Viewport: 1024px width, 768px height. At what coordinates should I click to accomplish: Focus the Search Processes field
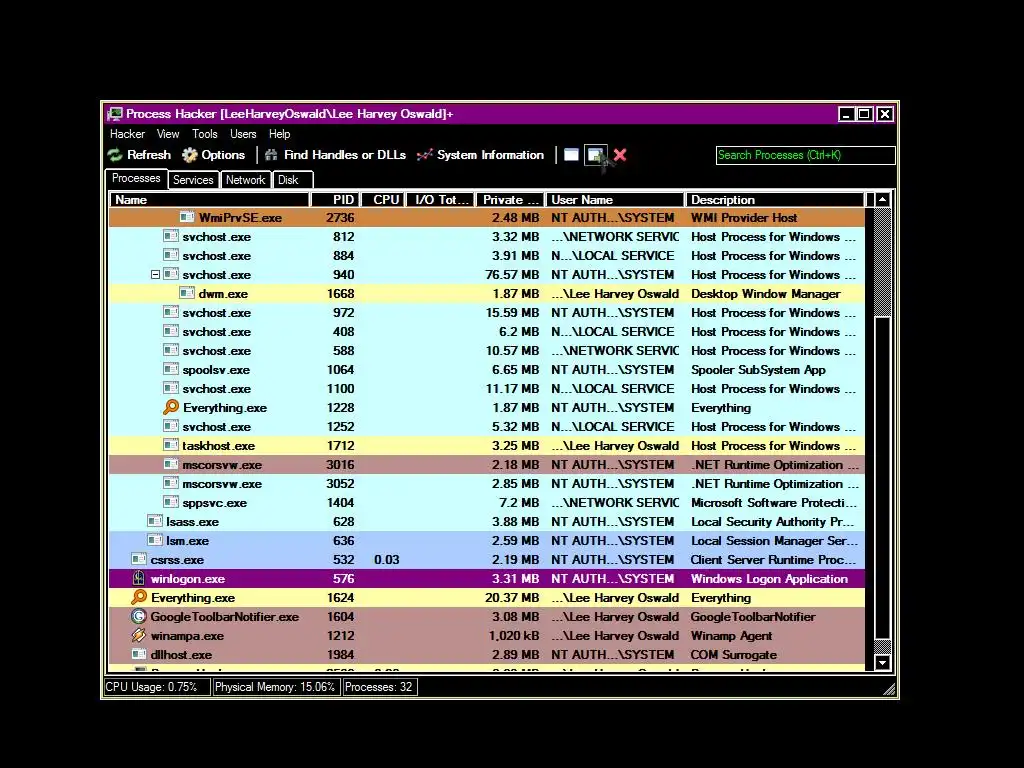805,155
